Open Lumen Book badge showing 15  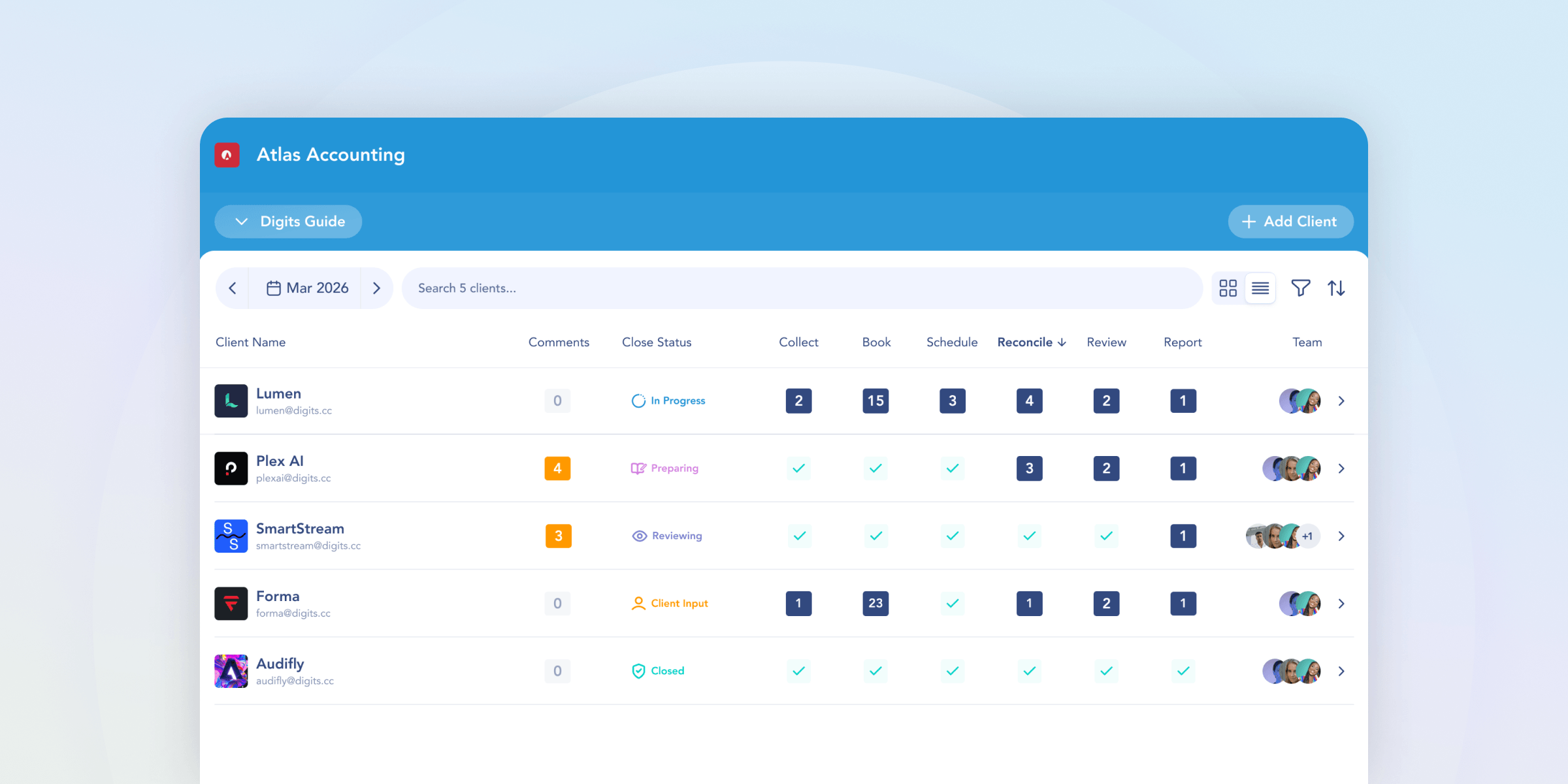[x=875, y=400]
